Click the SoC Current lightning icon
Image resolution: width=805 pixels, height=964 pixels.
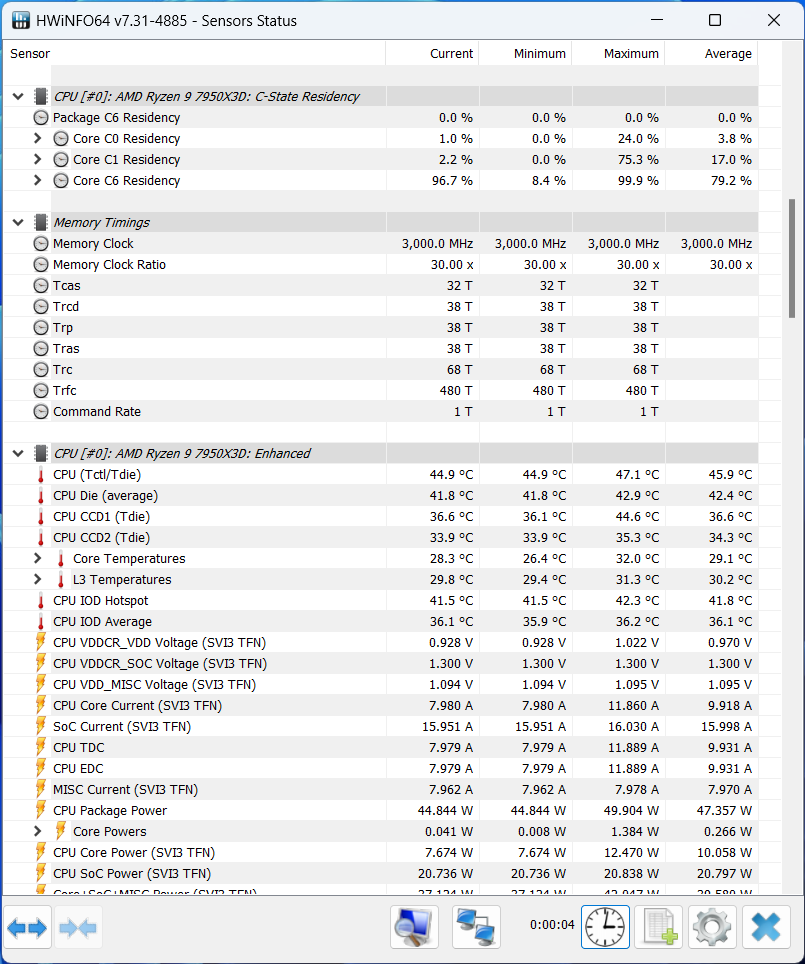coord(41,727)
